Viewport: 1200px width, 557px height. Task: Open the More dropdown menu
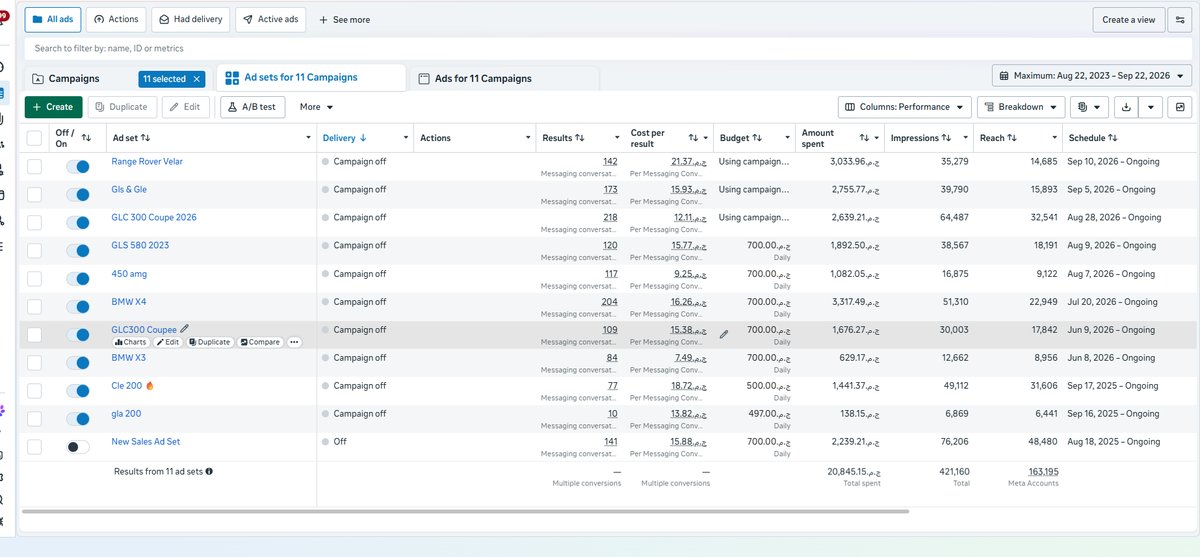(316, 107)
